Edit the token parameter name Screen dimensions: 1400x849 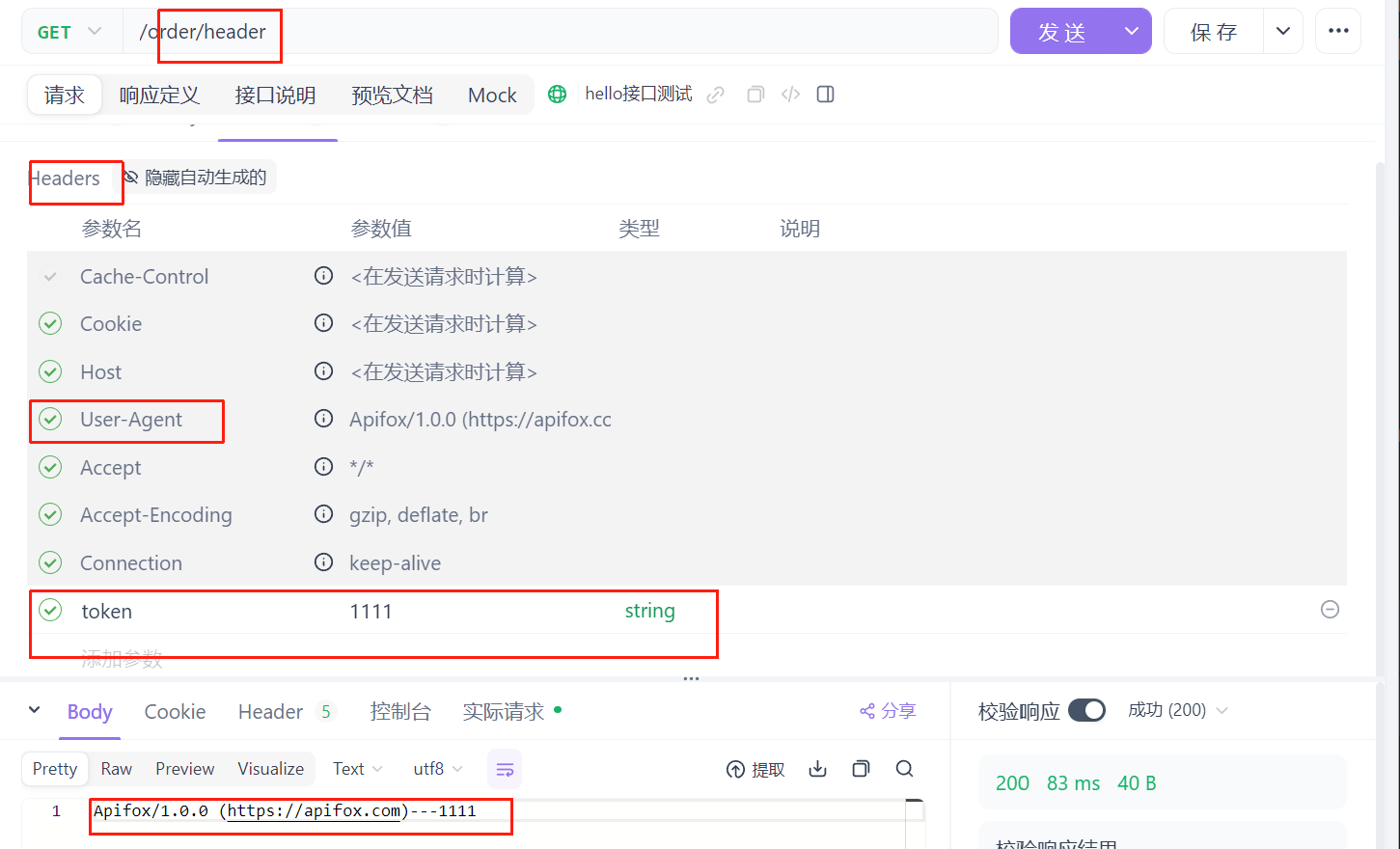pyautogui.click(x=107, y=611)
